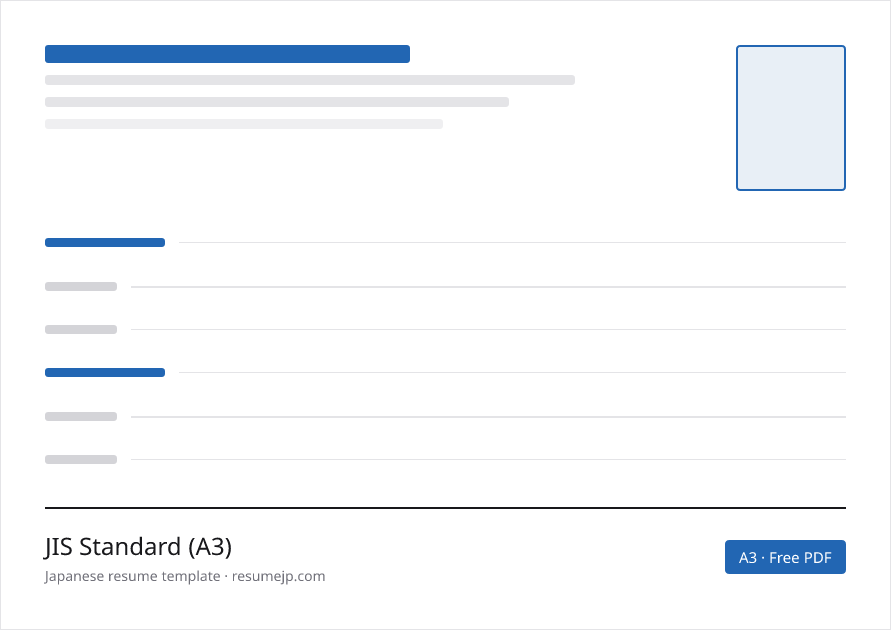Click the JIS Standard (A3) title
The image size is (891, 630).
pyautogui.click(x=138, y=546)
